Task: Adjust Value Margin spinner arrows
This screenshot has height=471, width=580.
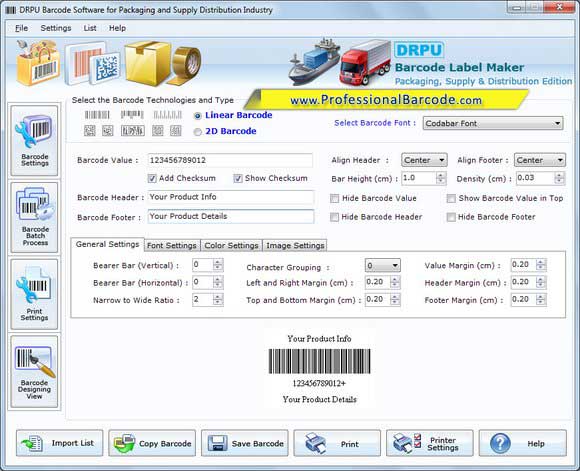Action: click(541, 265)
